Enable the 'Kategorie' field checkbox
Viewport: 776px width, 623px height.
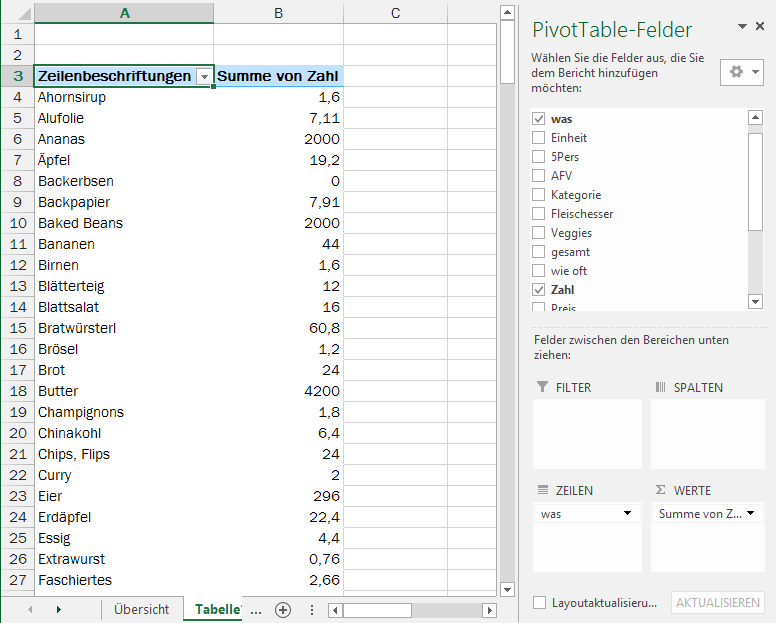[539, 195]
